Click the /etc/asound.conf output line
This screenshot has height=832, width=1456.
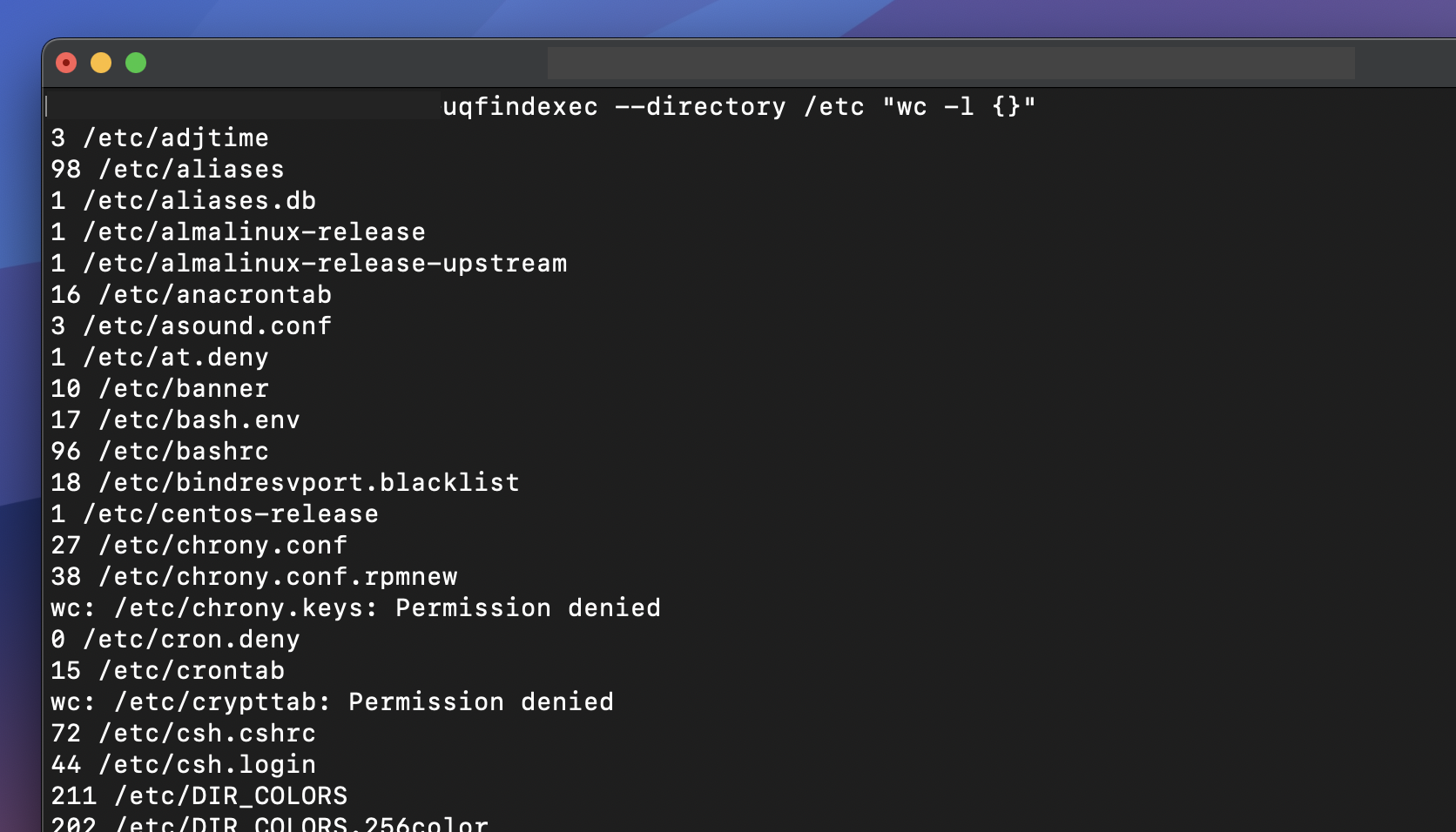(x=191, y=326)
